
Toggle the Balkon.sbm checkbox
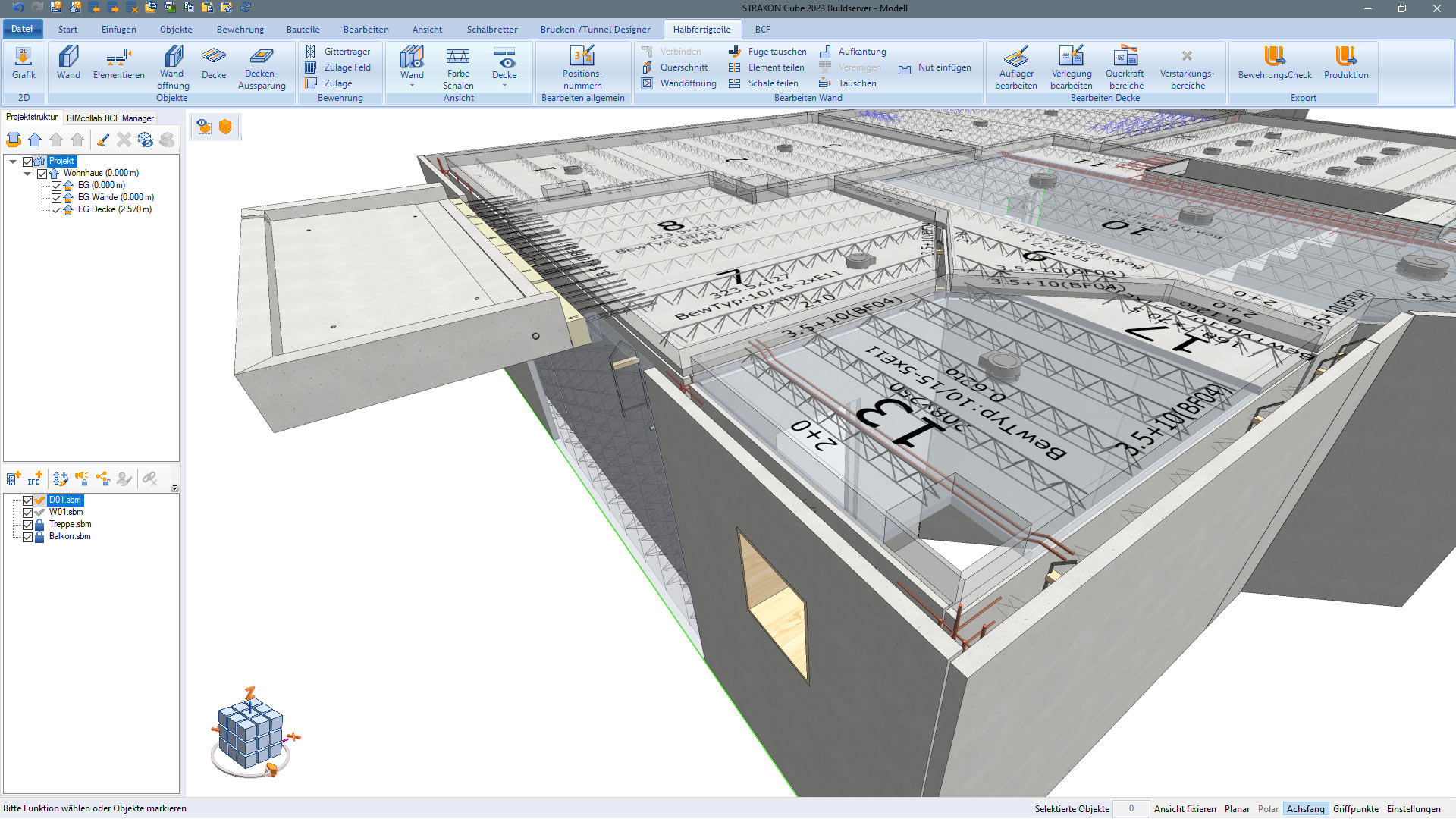[28, 537]
